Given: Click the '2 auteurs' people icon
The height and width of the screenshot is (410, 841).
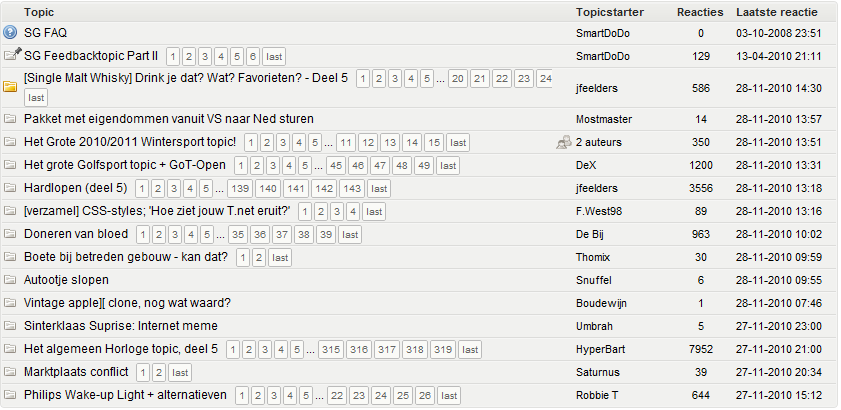Looking at the screenshot, I should click(x=564, y=142).
